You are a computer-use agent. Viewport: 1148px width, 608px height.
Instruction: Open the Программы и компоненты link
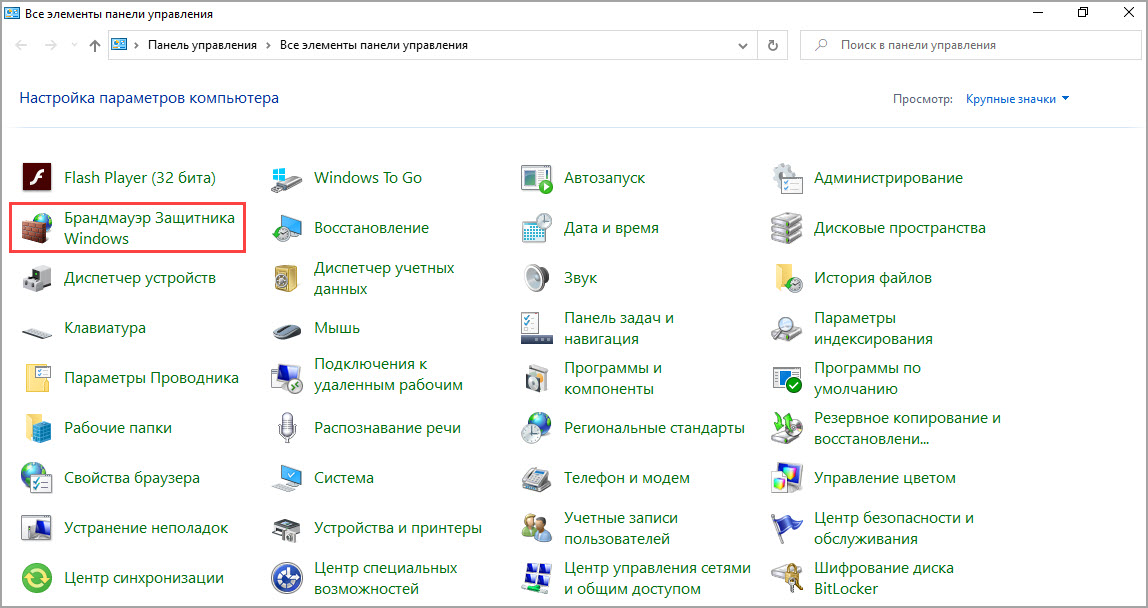point(613,378)
